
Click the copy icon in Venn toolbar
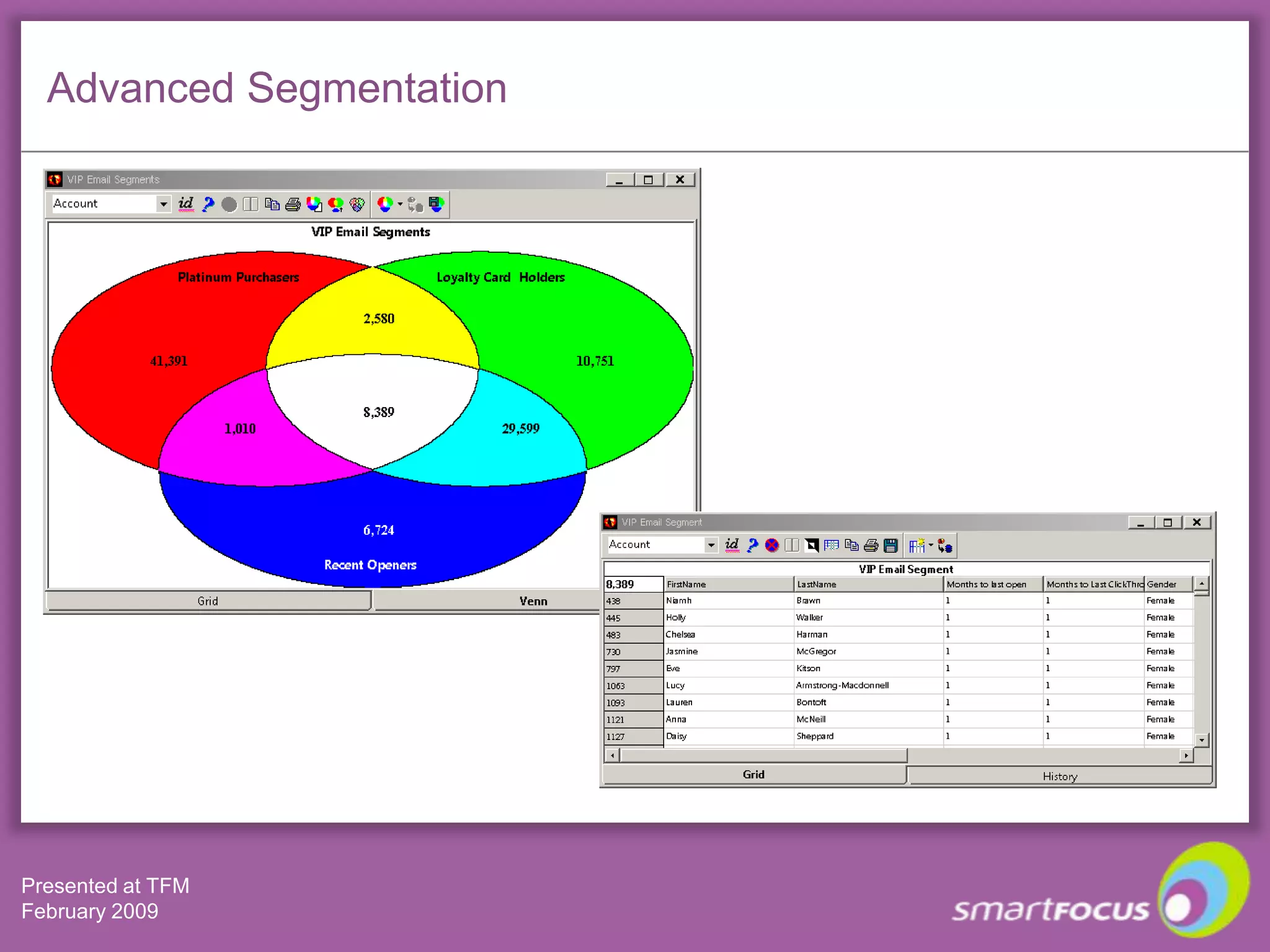point(272,204)
